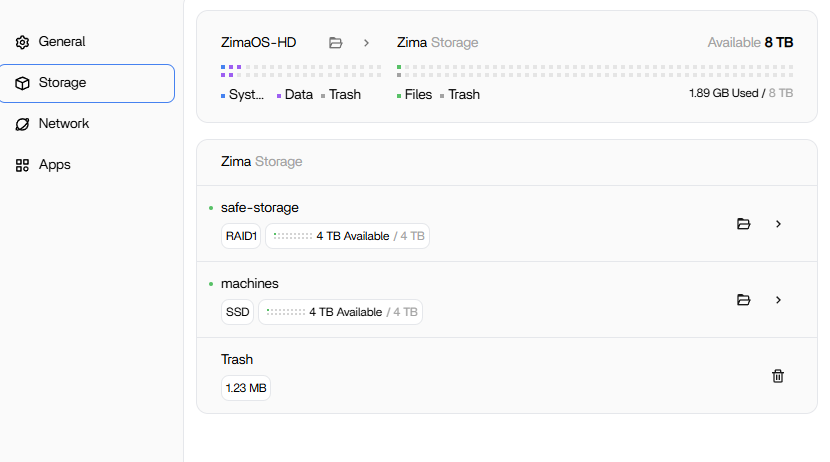This screenshot has width=830, height=462.
Task: Expand the chevron next to ZimaOS-HD
Action: point(367,43)
